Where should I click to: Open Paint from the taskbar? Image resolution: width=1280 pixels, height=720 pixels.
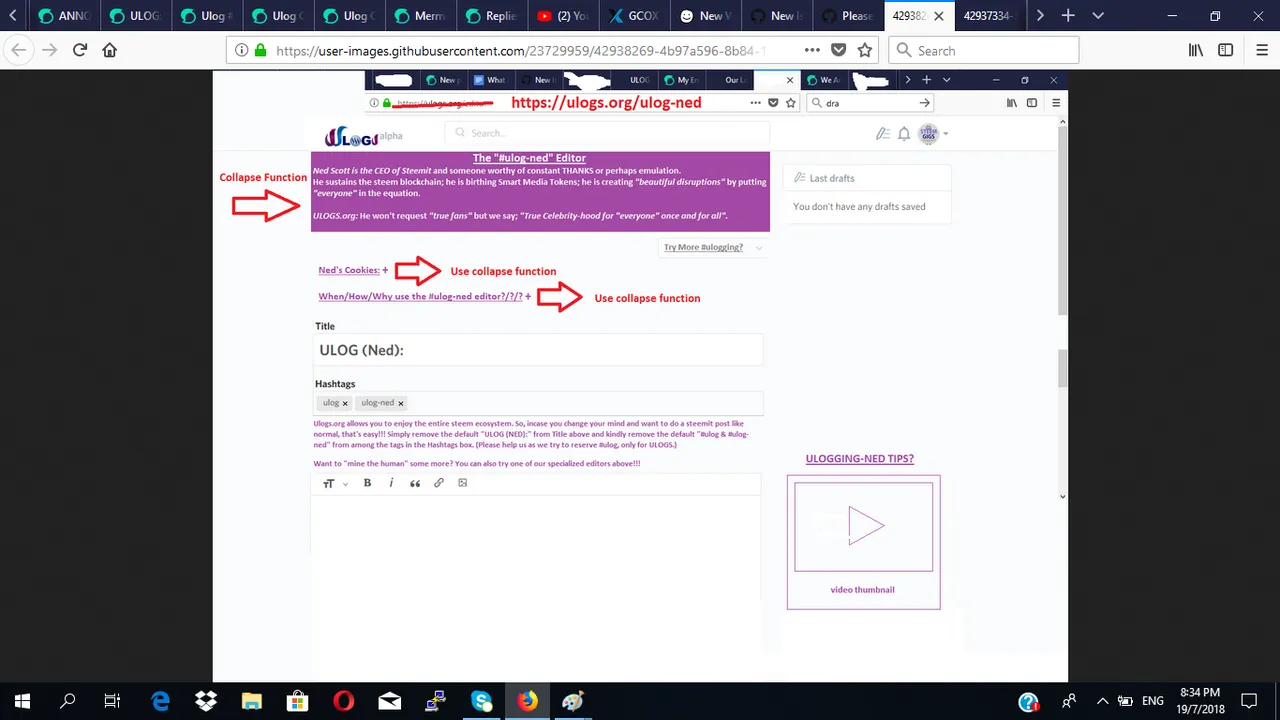coord(573,701)
